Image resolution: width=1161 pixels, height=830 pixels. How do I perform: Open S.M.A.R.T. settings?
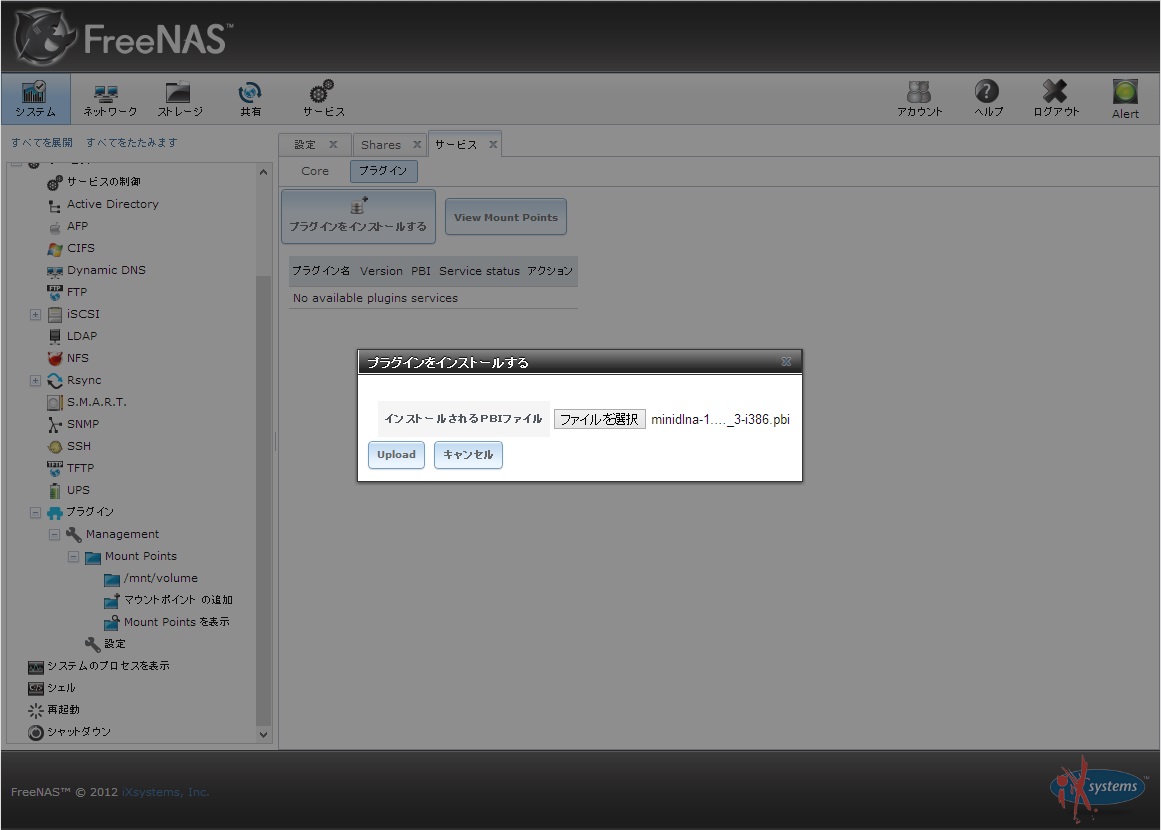click(96, 402)
